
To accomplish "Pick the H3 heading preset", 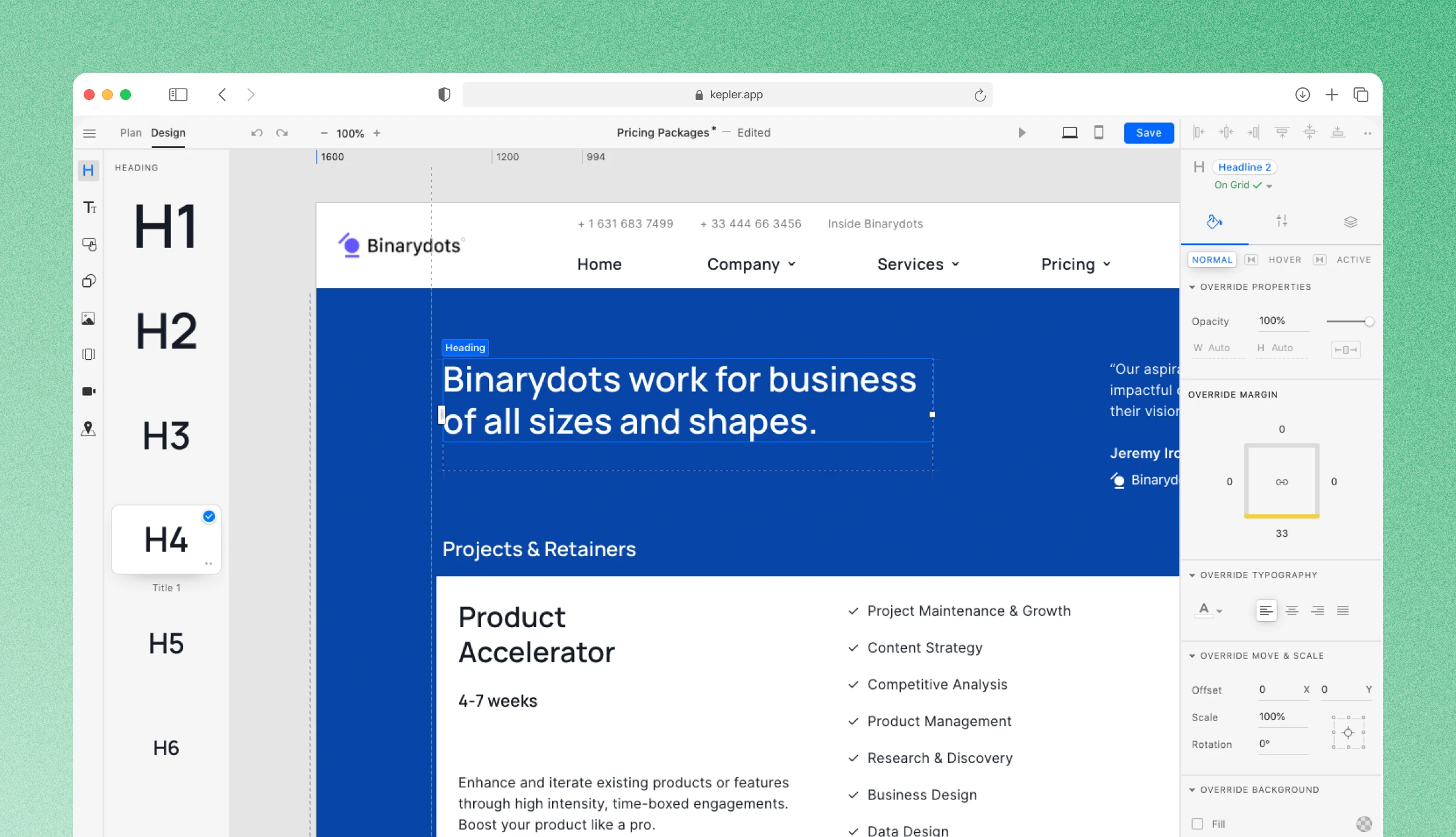I will coord(166,435).
